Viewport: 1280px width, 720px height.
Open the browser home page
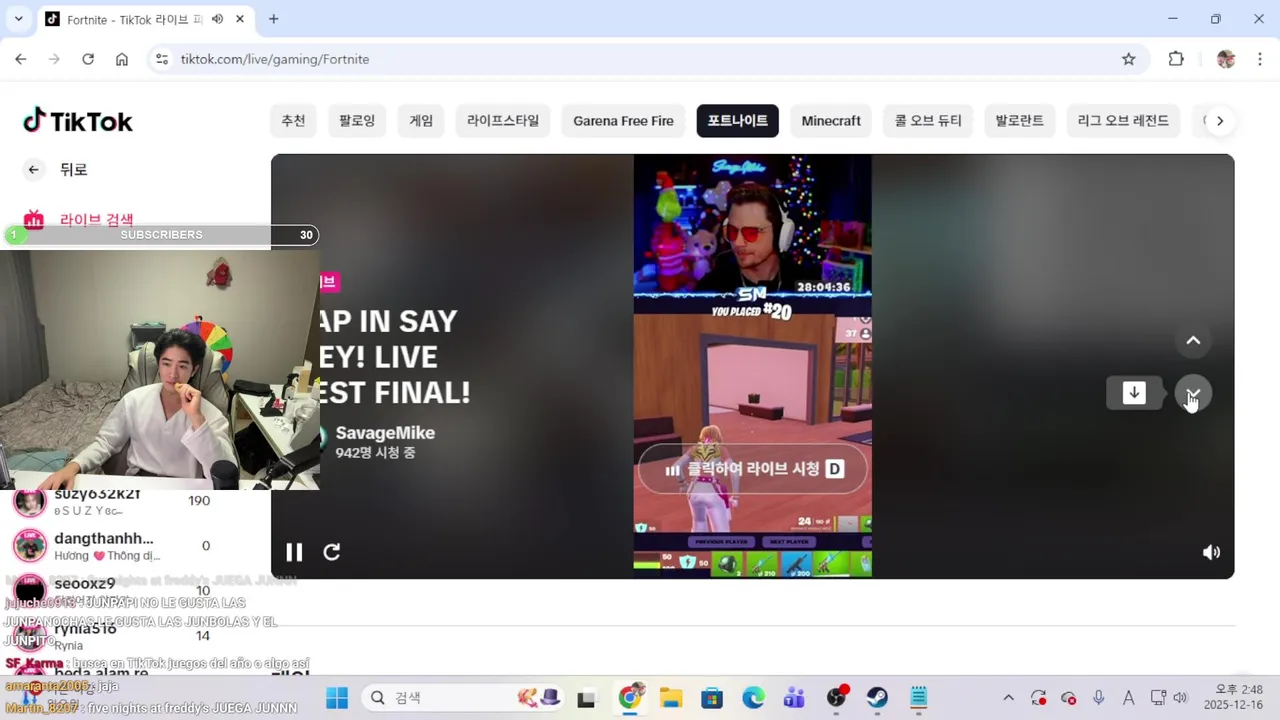(122, 59)
